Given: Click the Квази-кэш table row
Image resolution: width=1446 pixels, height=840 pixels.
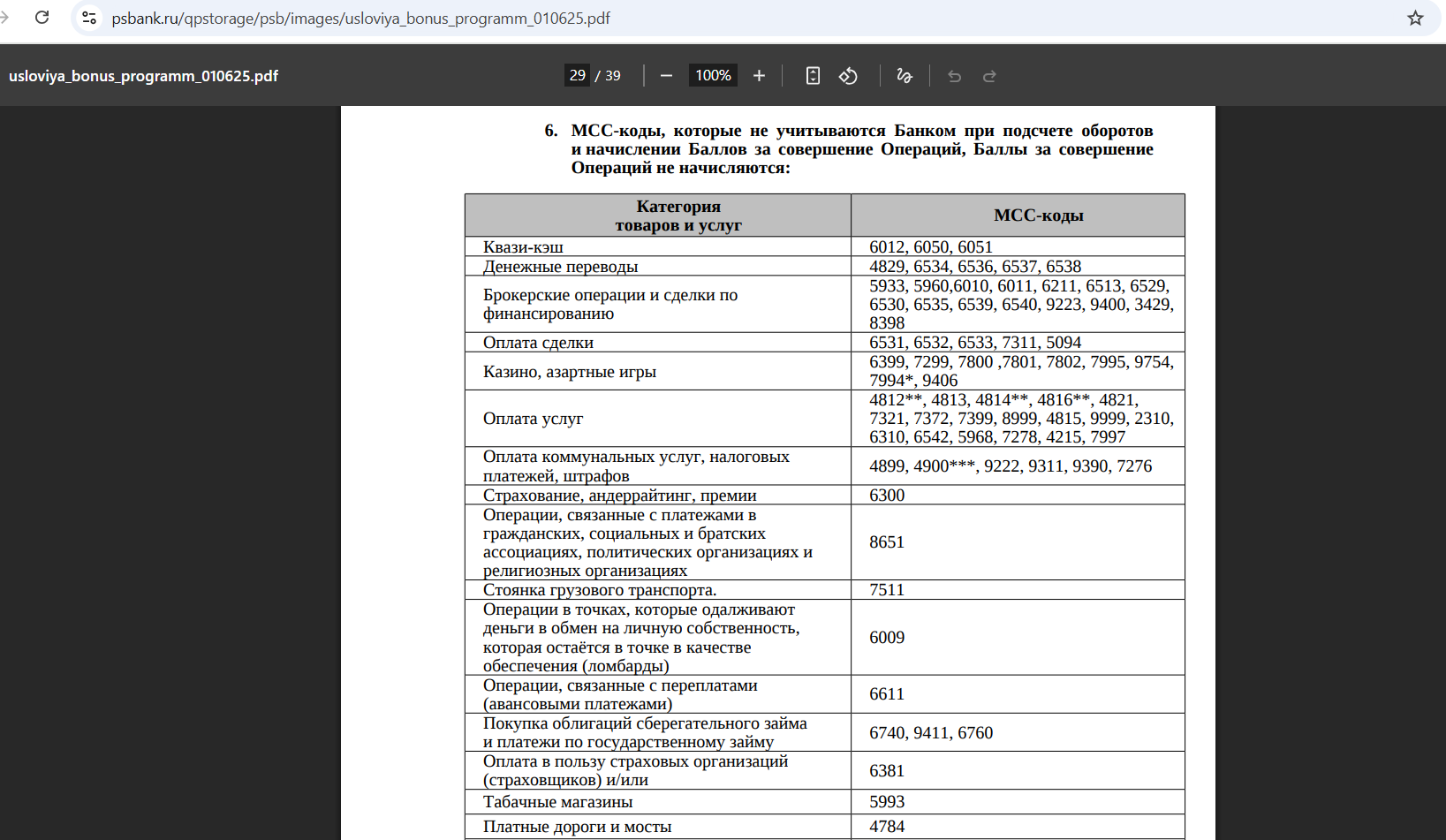Looking at the screenshot, I should pyautogui.click(x=825, y=246).
